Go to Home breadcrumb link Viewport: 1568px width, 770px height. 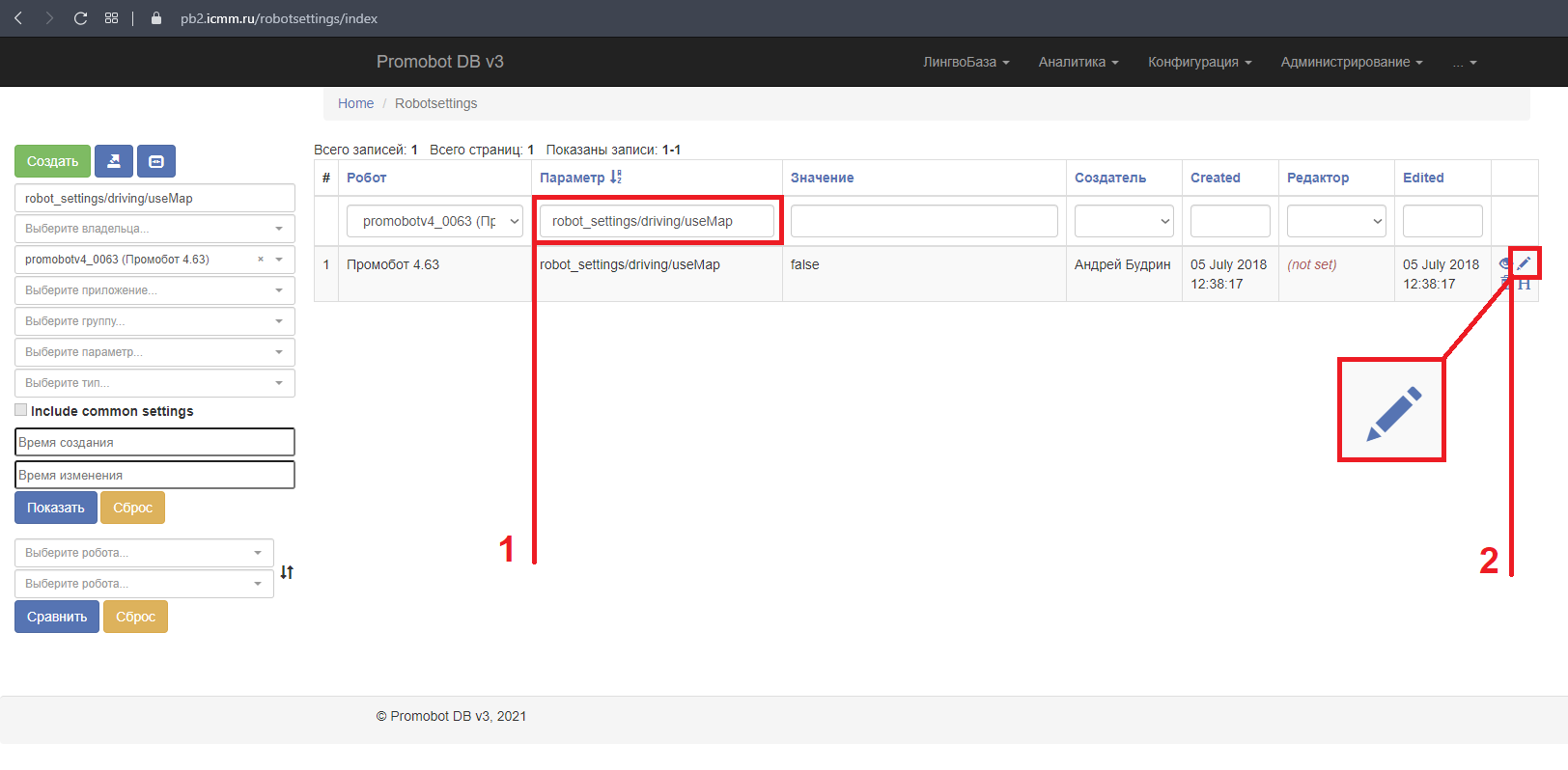coord(355,103)
